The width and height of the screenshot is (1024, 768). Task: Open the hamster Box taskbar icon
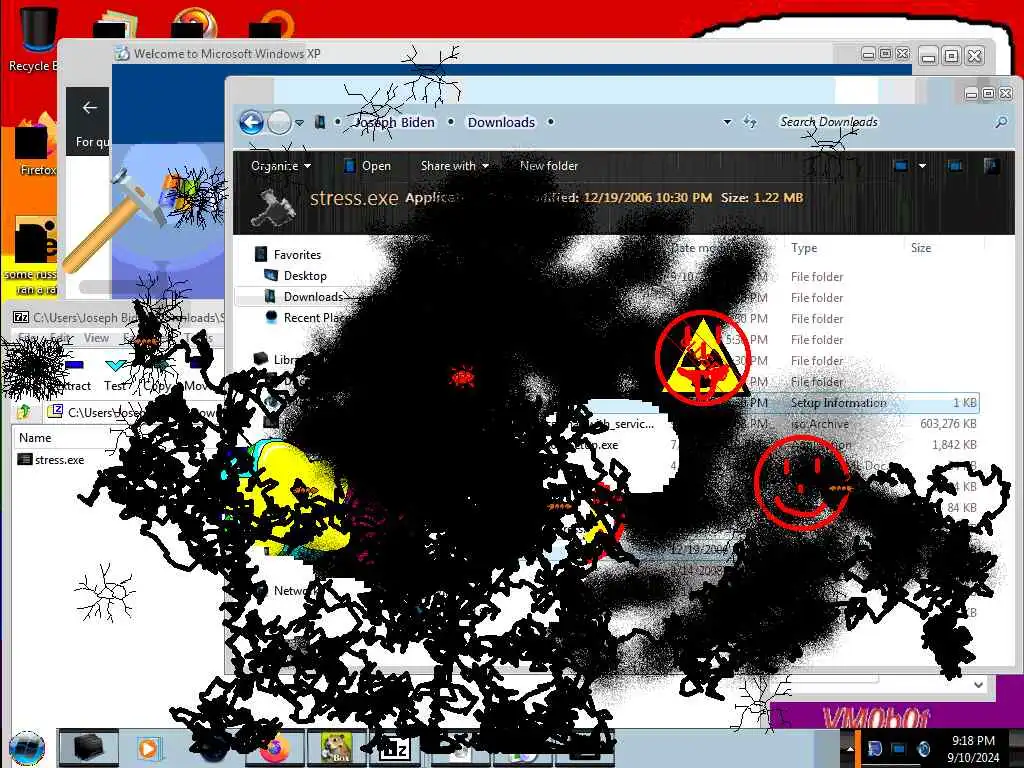click(x=336, y=748)
